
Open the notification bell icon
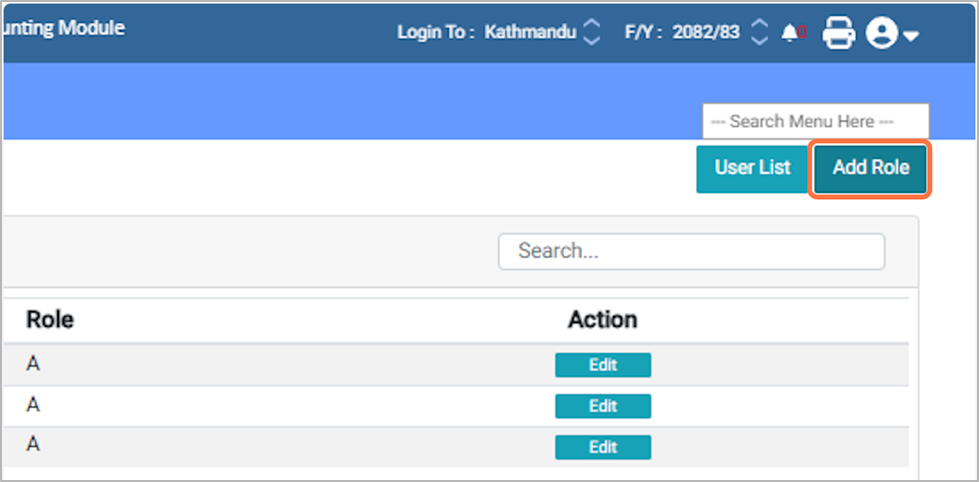(x=790, y=33)
